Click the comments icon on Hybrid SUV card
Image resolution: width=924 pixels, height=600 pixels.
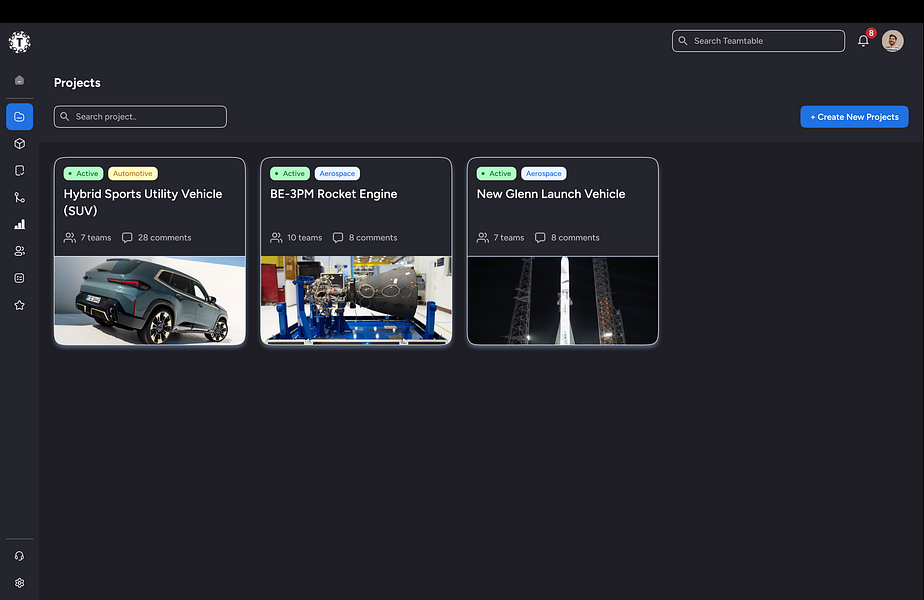pos(127,238)
